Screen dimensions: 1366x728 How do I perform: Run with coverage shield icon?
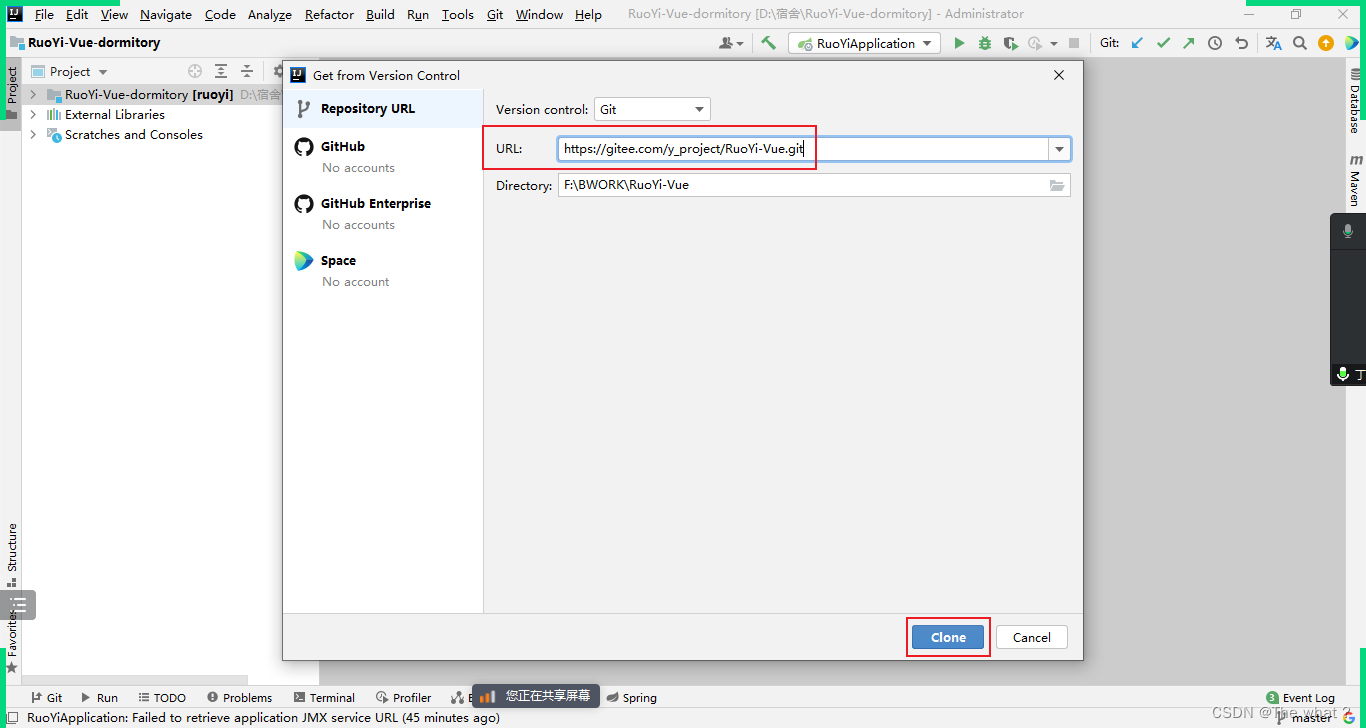(1011, 43)
